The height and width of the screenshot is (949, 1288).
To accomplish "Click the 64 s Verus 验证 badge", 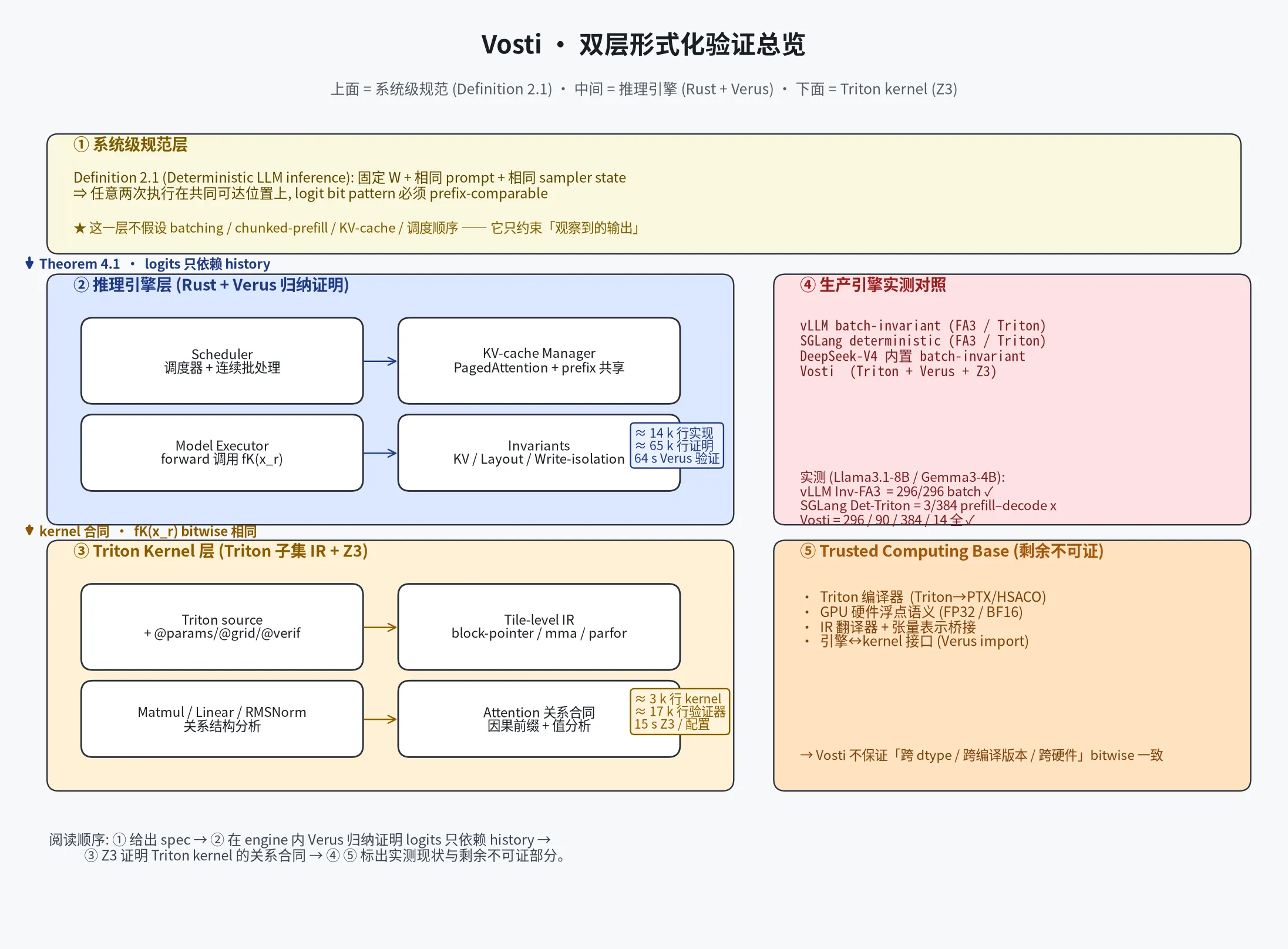I will pyautogui.click(x=677, y=445).
